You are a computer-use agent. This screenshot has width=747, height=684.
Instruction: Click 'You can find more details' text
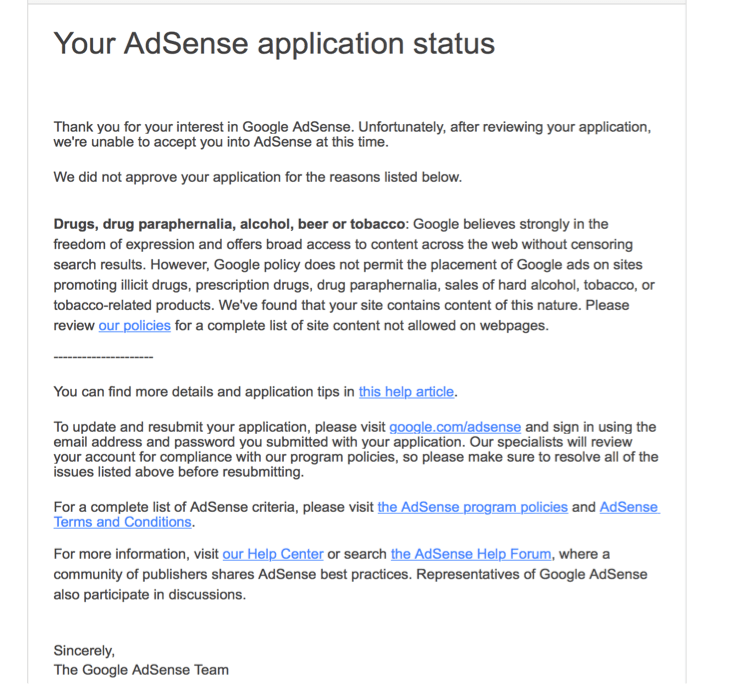(204, 392)
